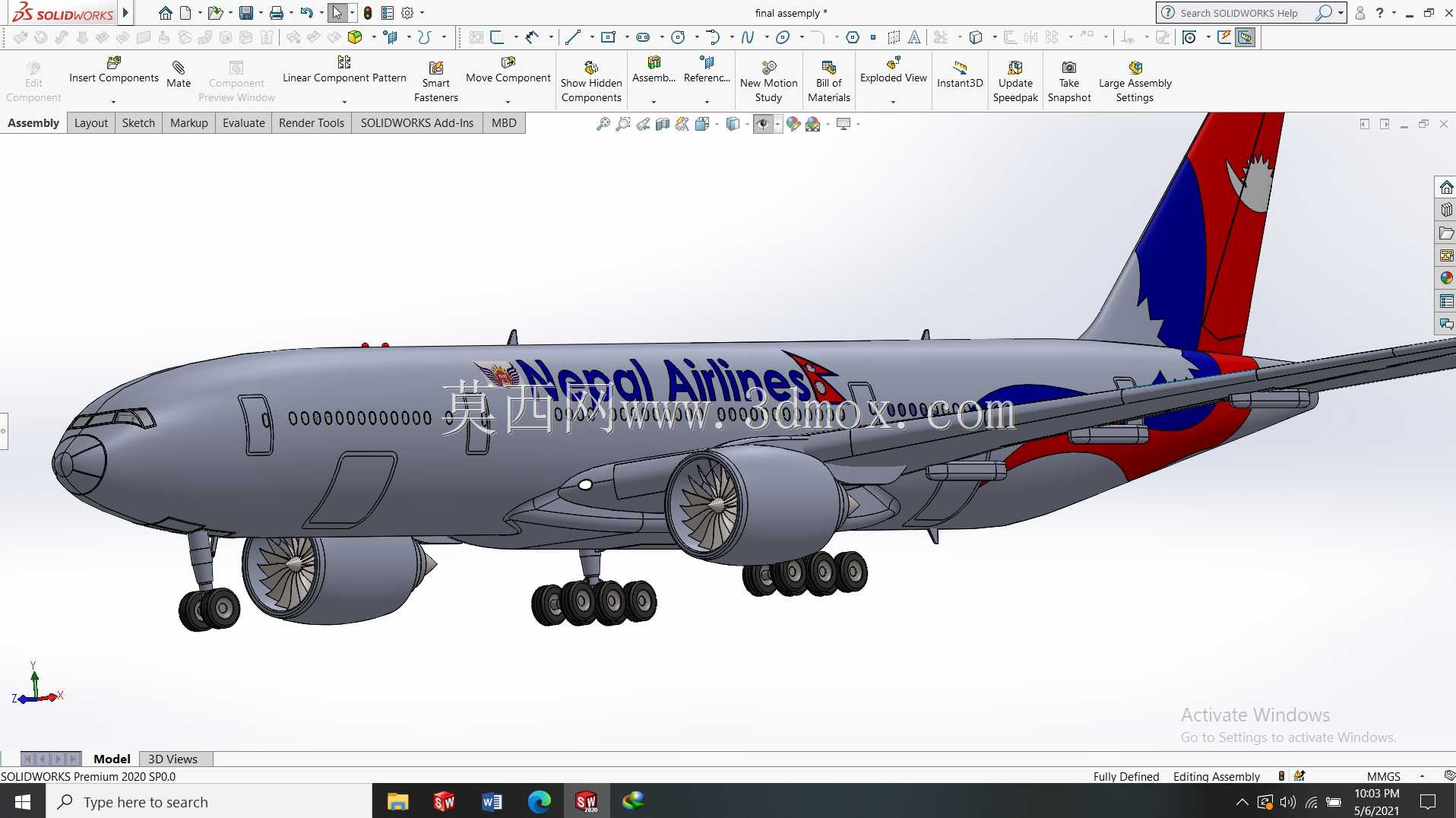Expand the Exploded View dropdown
The width and height of the screenshot is (1456, 818).
(x=894, y=101)
